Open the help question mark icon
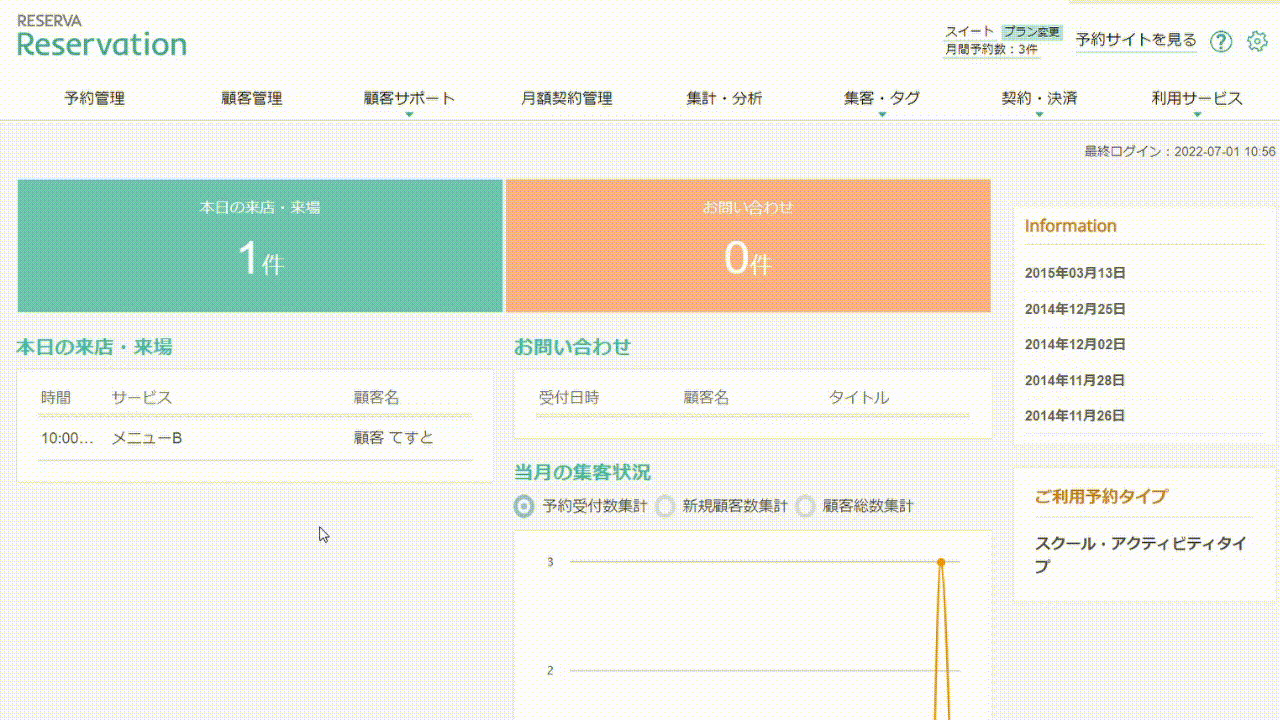This screenshot has width=1280, height=720. point(1221,41)
